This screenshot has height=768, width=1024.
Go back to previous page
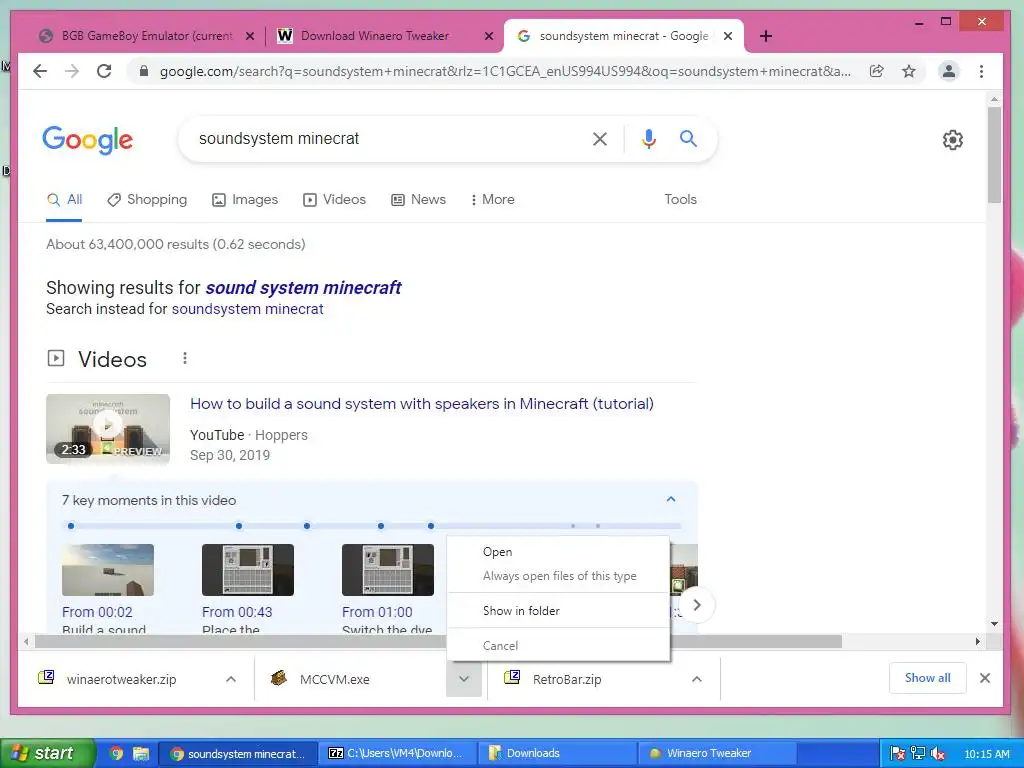(40, 71)
